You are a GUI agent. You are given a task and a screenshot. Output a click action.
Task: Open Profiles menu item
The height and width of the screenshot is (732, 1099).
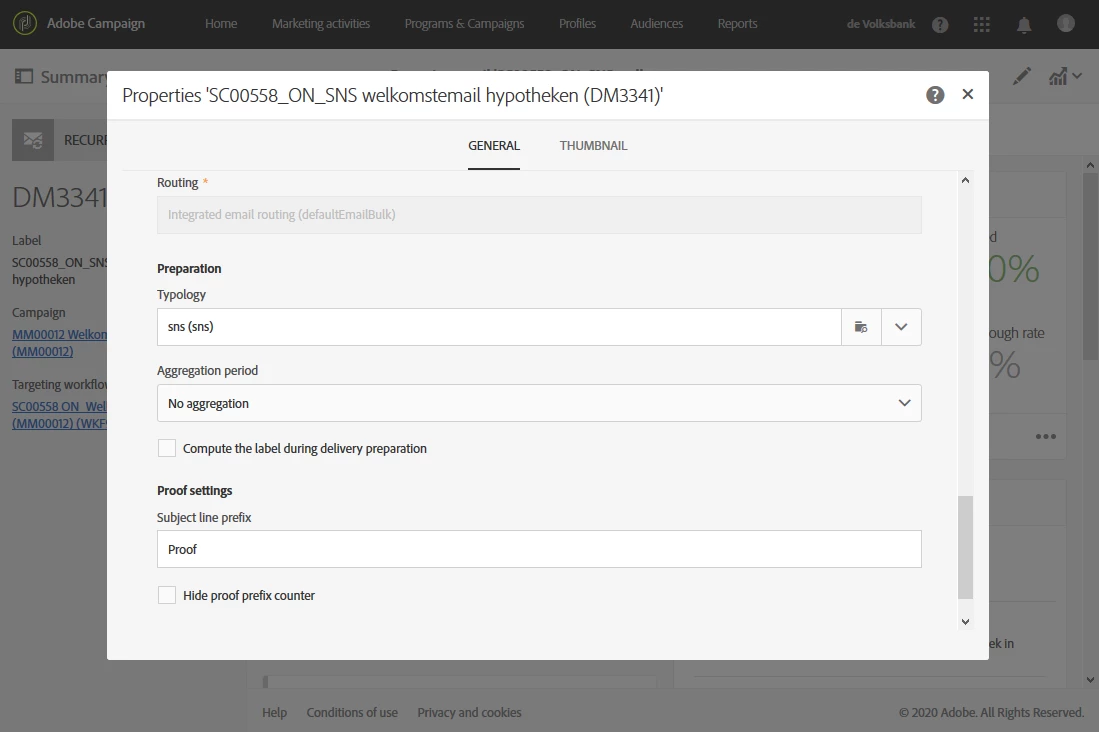[x=577, y=24]
